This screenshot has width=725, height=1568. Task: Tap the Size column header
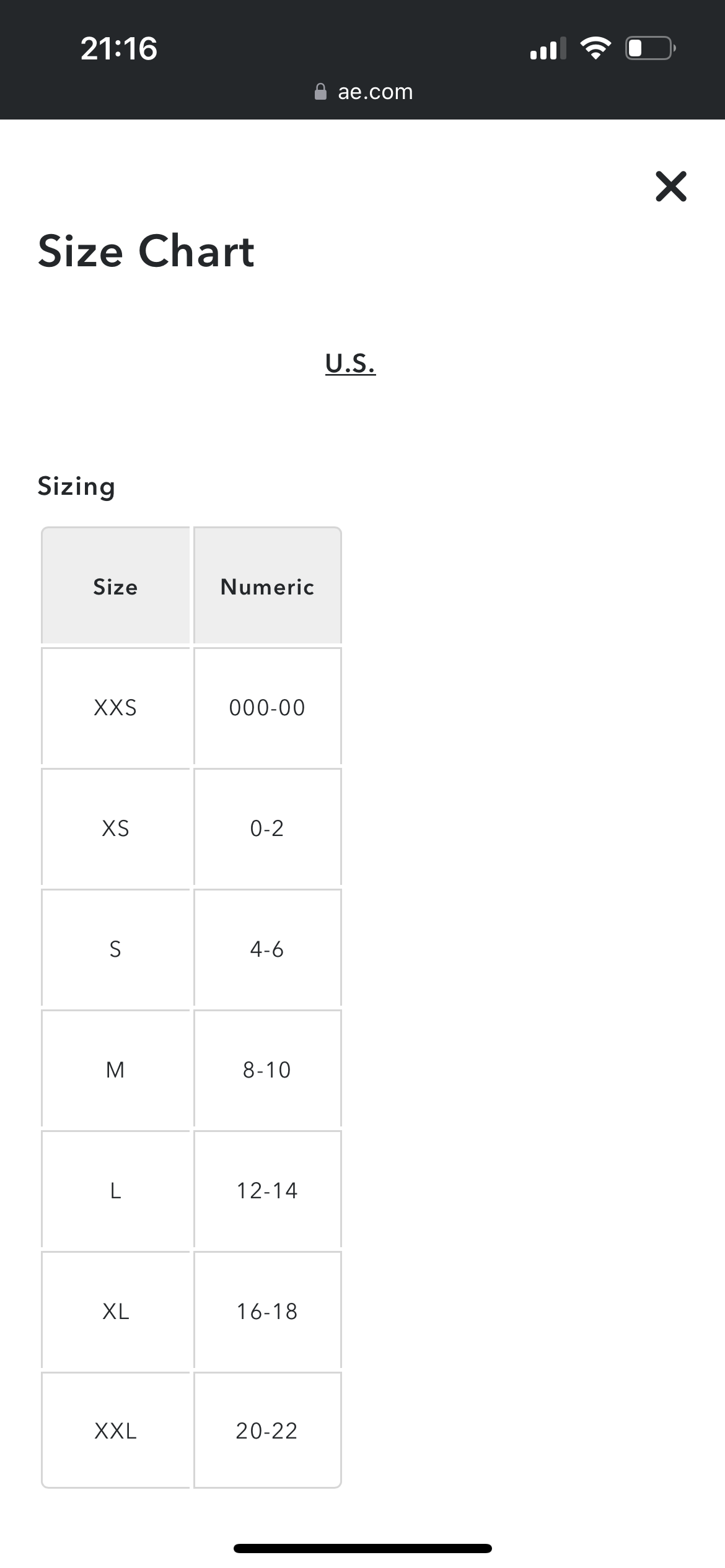pyautogui.click(x=115, y=586)
